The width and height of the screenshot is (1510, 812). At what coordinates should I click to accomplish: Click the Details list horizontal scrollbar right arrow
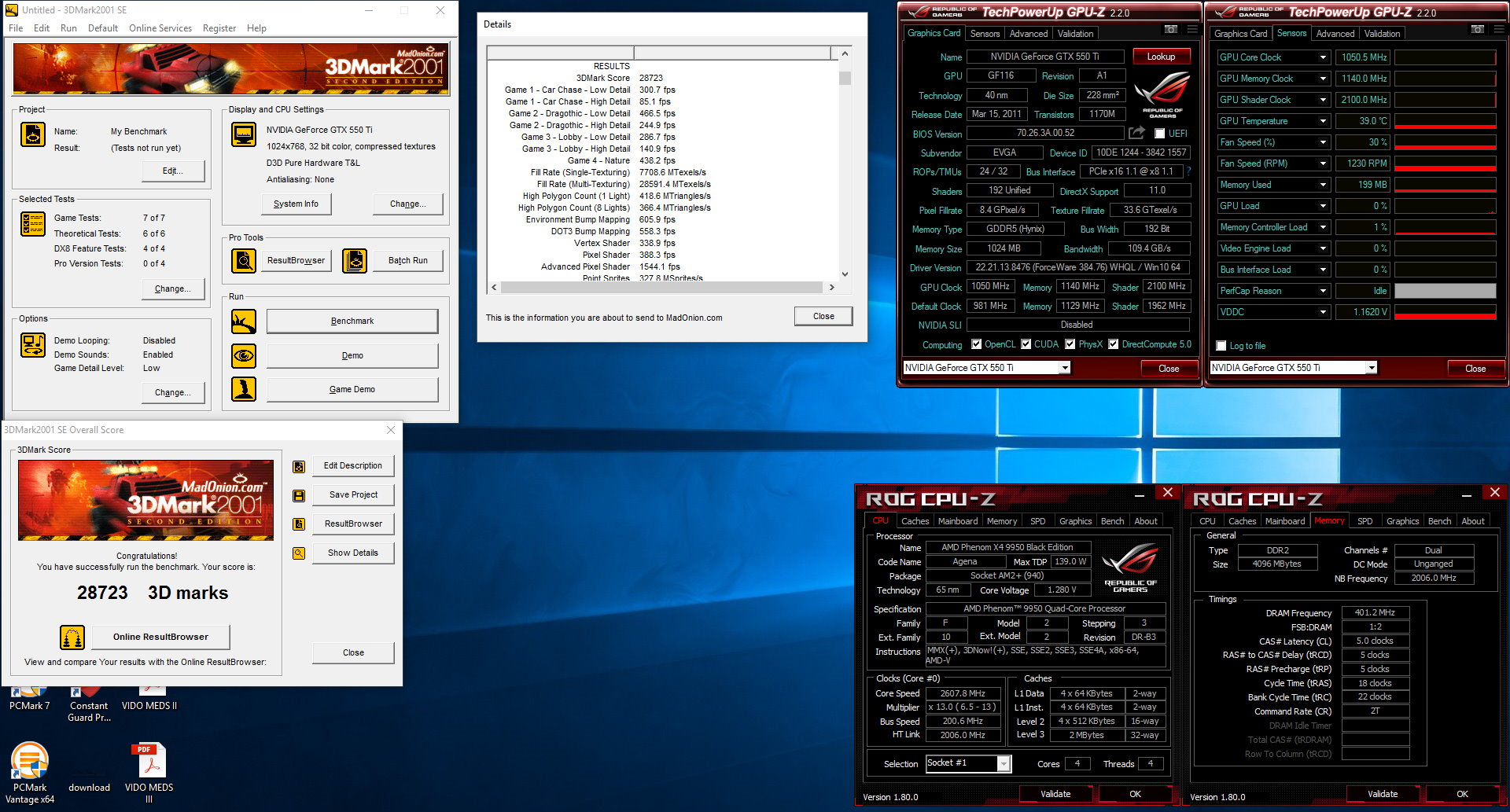pyautogui.click(x=831, y=288)
